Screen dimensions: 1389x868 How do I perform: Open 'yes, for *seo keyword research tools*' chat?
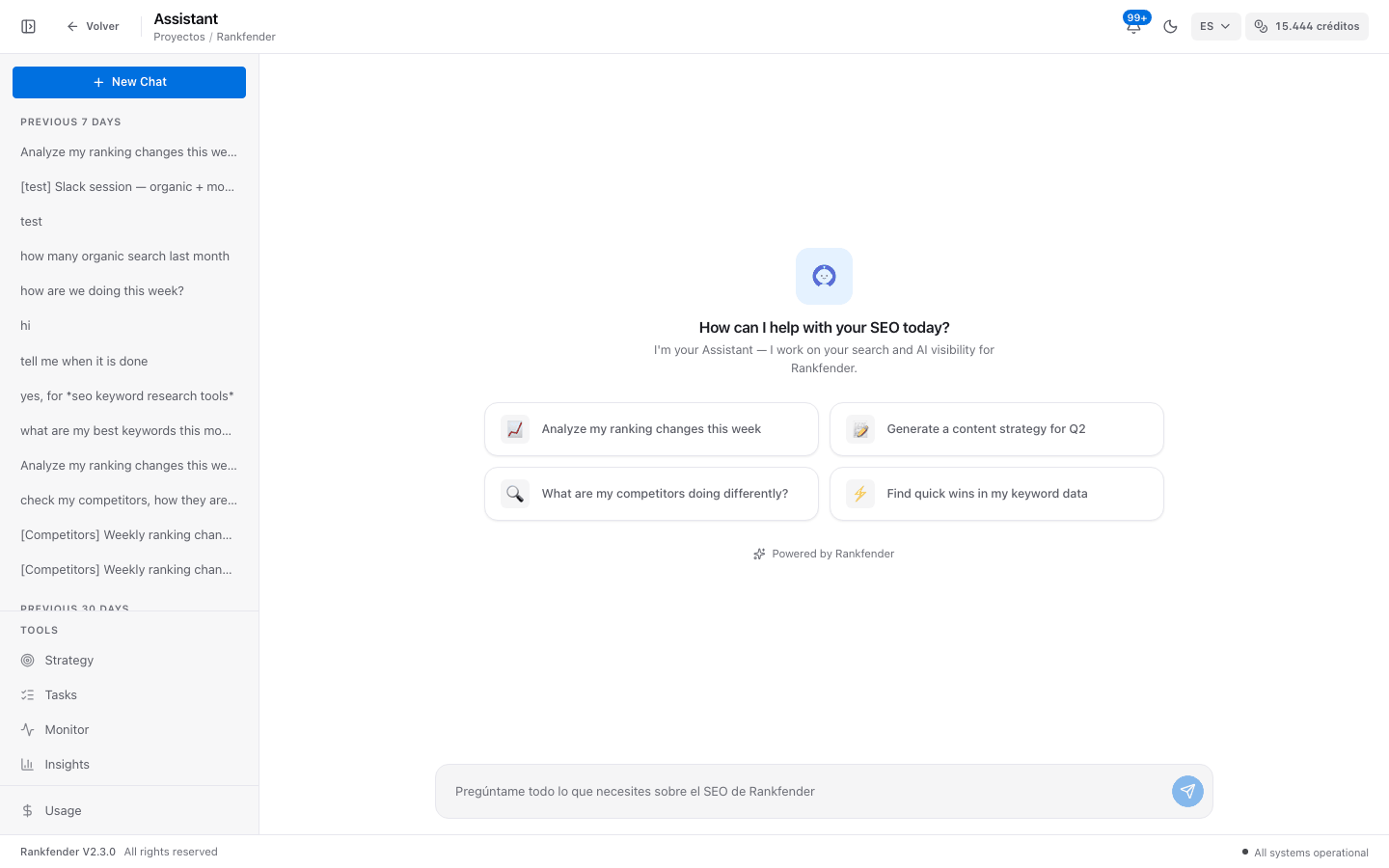[129, 396]
